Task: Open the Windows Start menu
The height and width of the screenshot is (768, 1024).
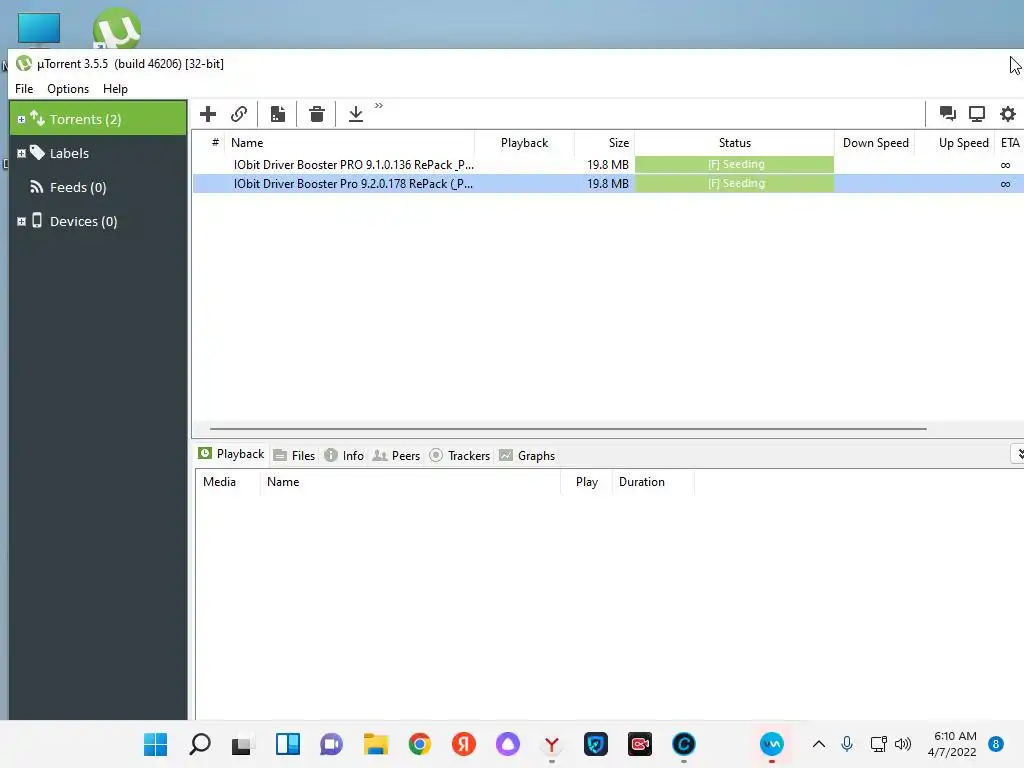Action: coord(155,744)
